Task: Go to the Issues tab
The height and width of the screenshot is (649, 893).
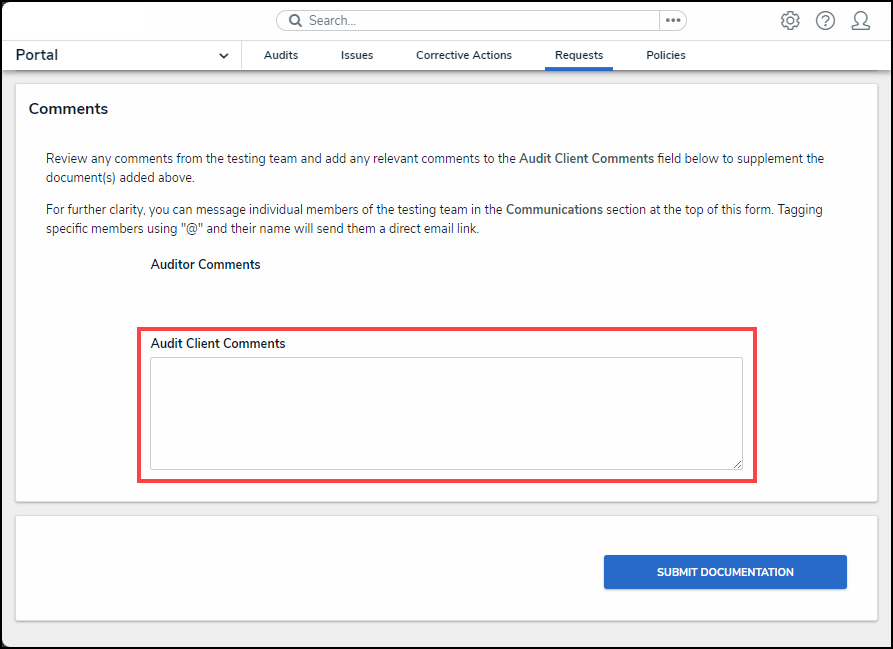Action: tap(357, 56)
